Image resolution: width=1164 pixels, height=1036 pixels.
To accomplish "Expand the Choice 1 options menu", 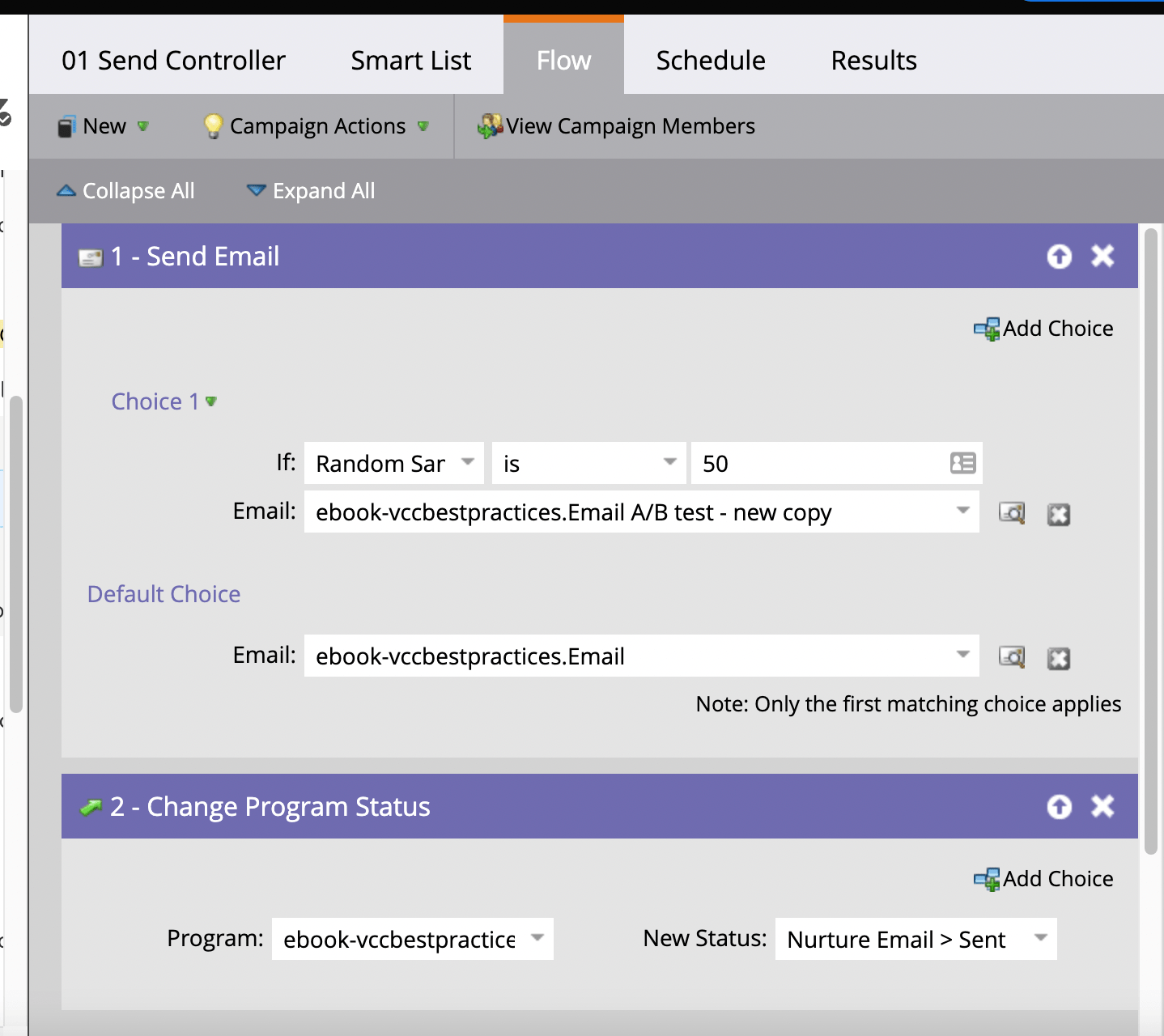I will pyautogui.click(x=211, y=401).
